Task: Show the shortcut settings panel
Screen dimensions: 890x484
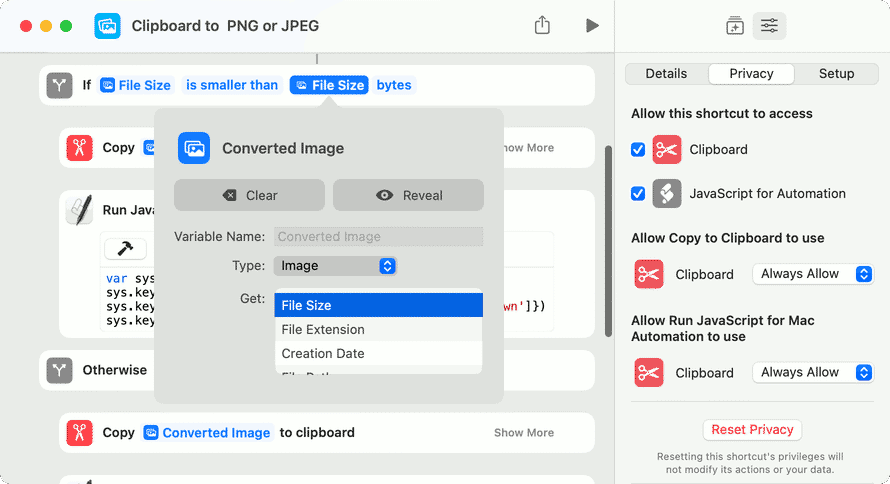Action: [x=769, y=26]
